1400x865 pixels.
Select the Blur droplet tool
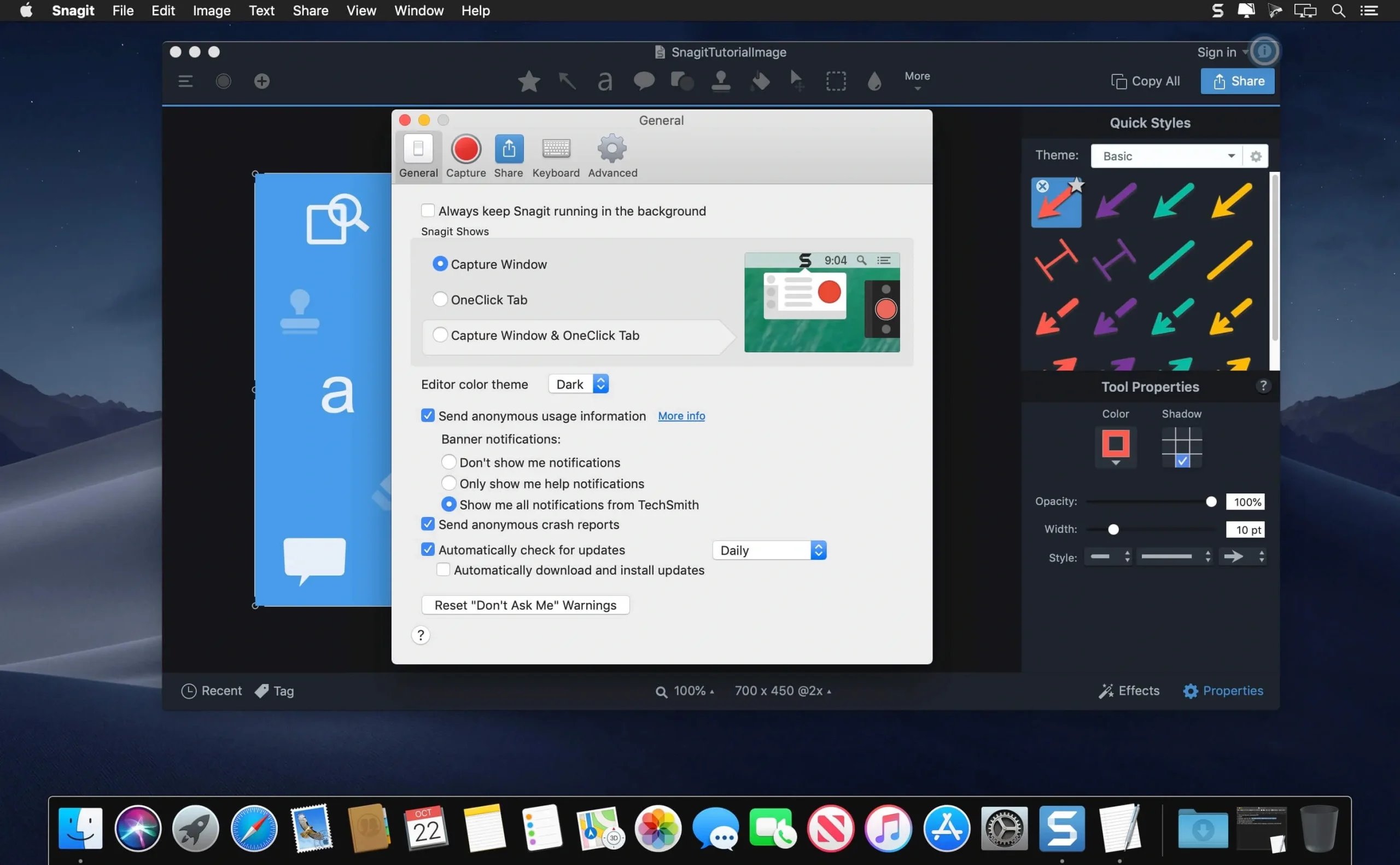[874, 81]
